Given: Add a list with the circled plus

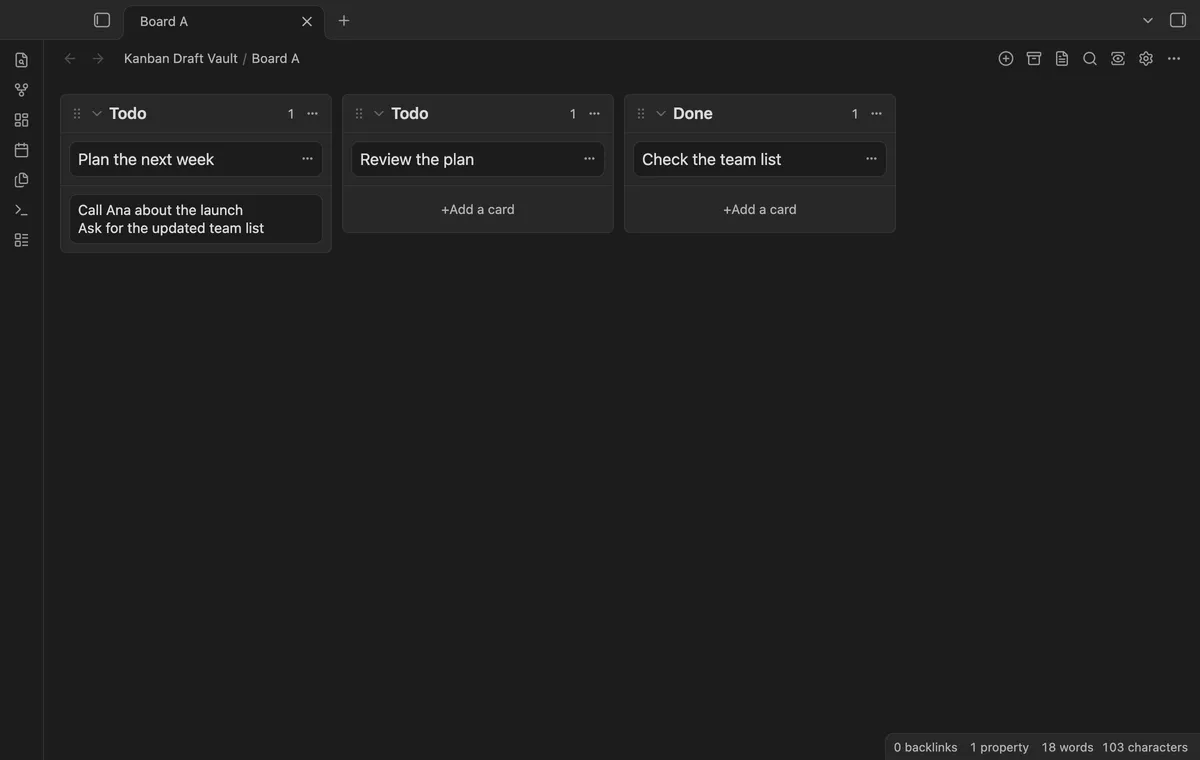Looking at the screenshot, I should (x=1006, y=59).
